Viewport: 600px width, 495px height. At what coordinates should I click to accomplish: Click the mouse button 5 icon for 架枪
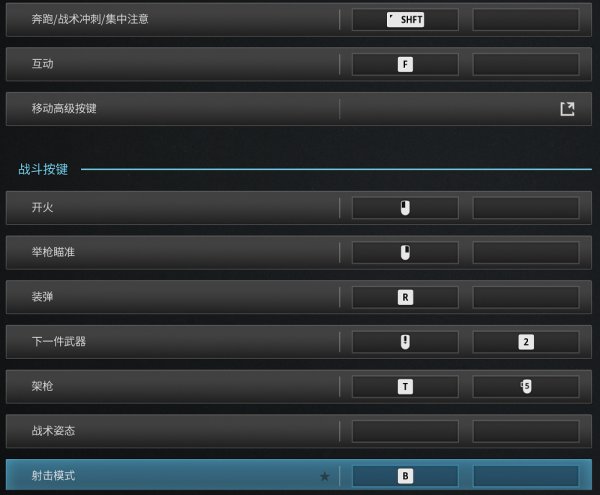(x=526, y=386)
